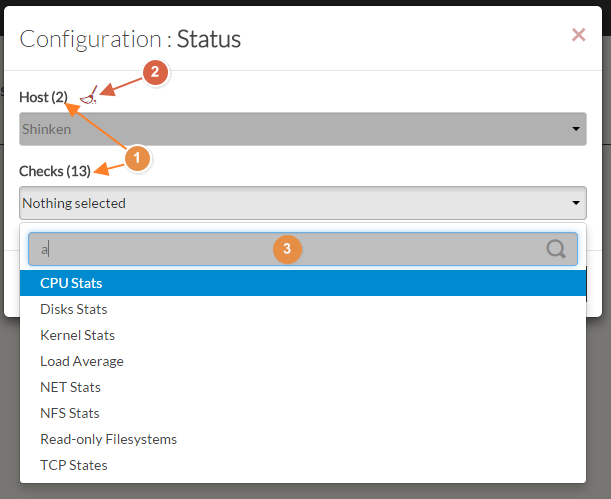Screen dimensions: 611x499
Task: Pick Kernel Stats in the checks list
Action: [x=77, y=335]
